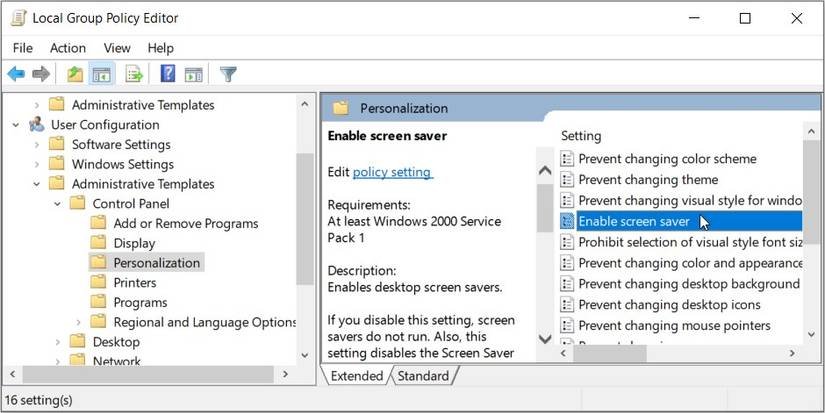
Task: Expand the Regional and Language Options node
Action: click(x=79, y=322)
